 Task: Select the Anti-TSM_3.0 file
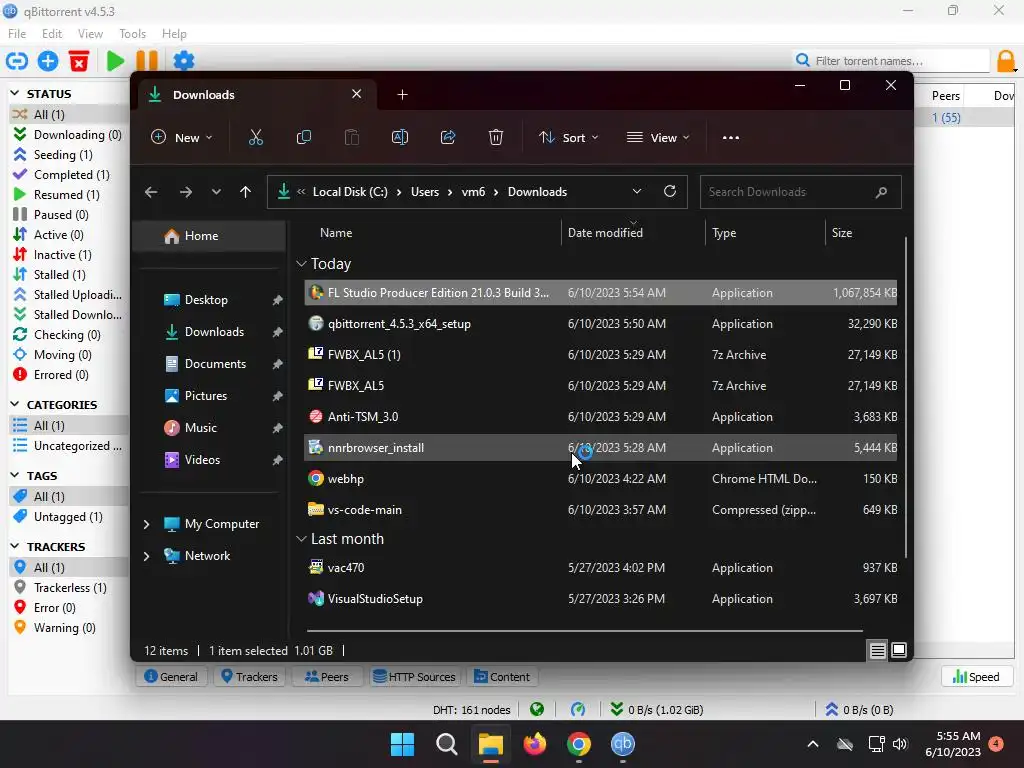600,417
